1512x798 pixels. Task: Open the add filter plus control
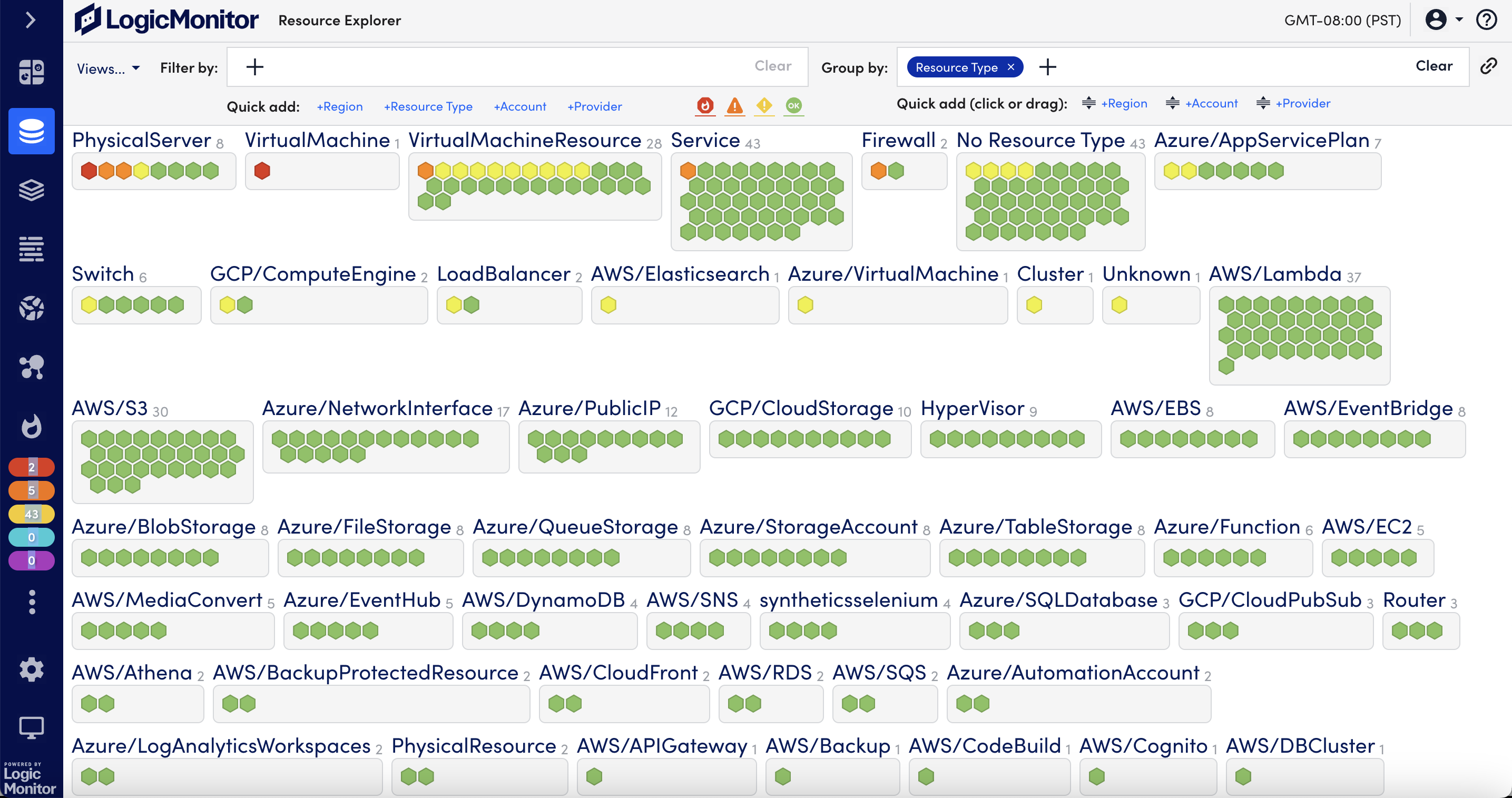pyautogui.click(x=255, y=67)
